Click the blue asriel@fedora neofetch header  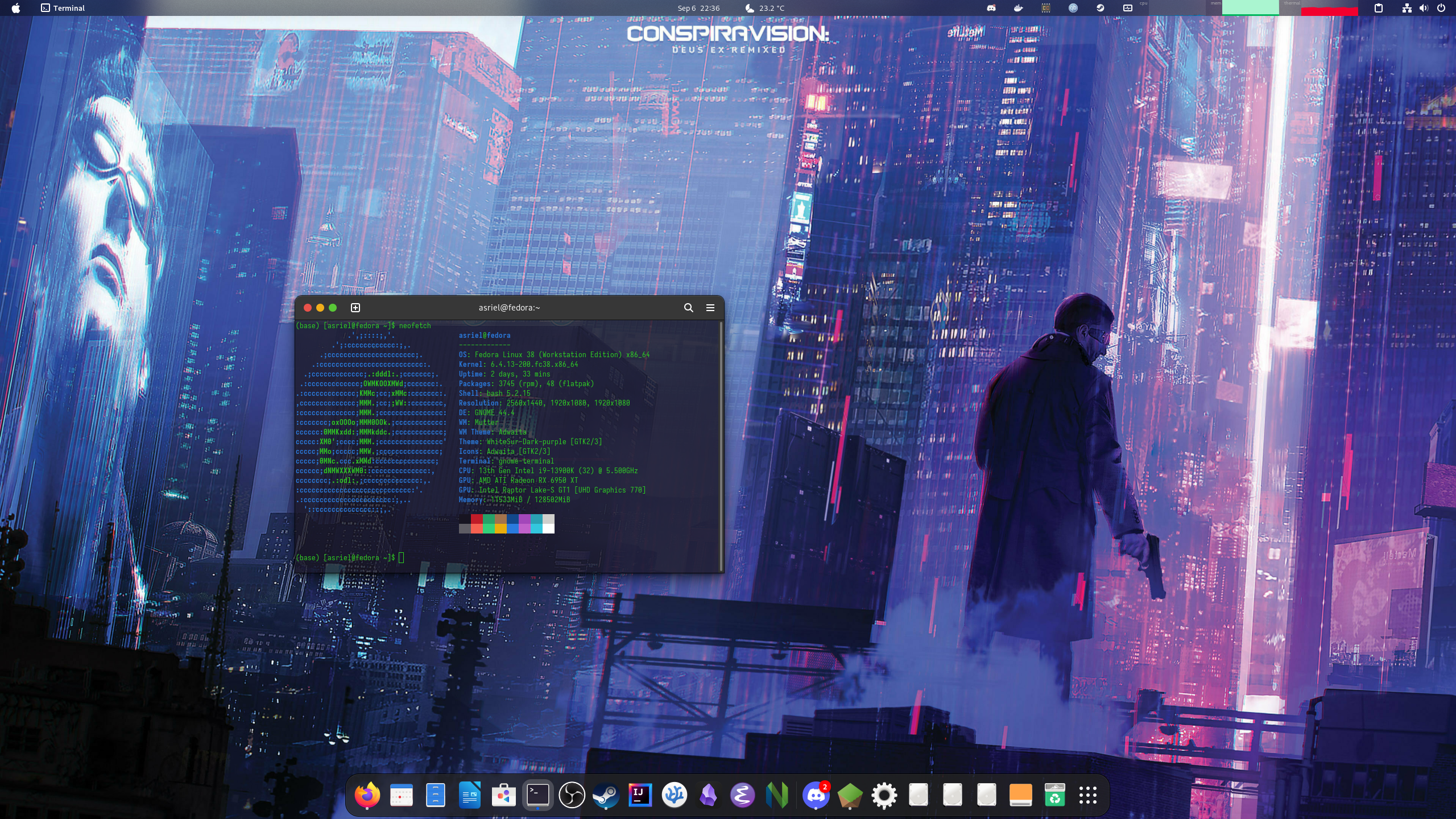click(485, 336)
